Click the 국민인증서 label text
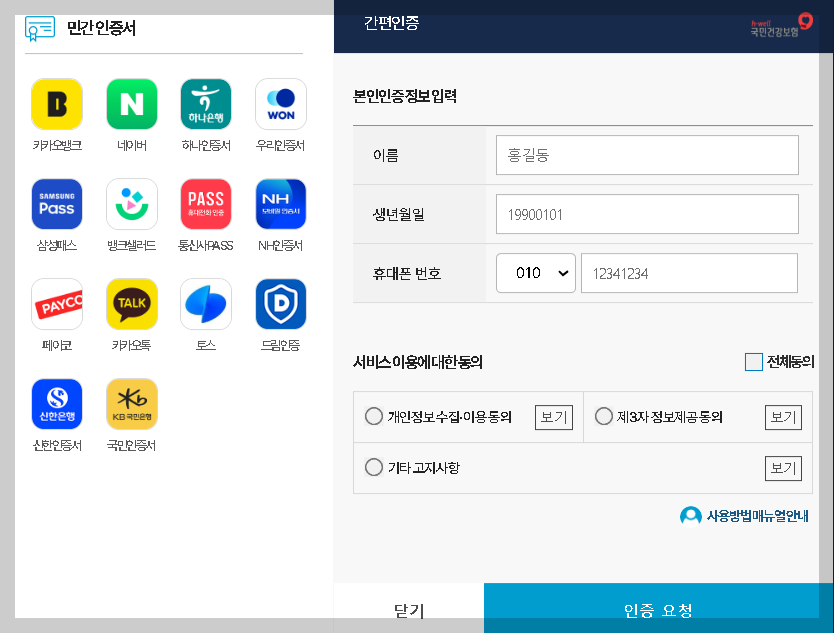The width and height of the screenshot is (834, 633). [x=131, y=445]
